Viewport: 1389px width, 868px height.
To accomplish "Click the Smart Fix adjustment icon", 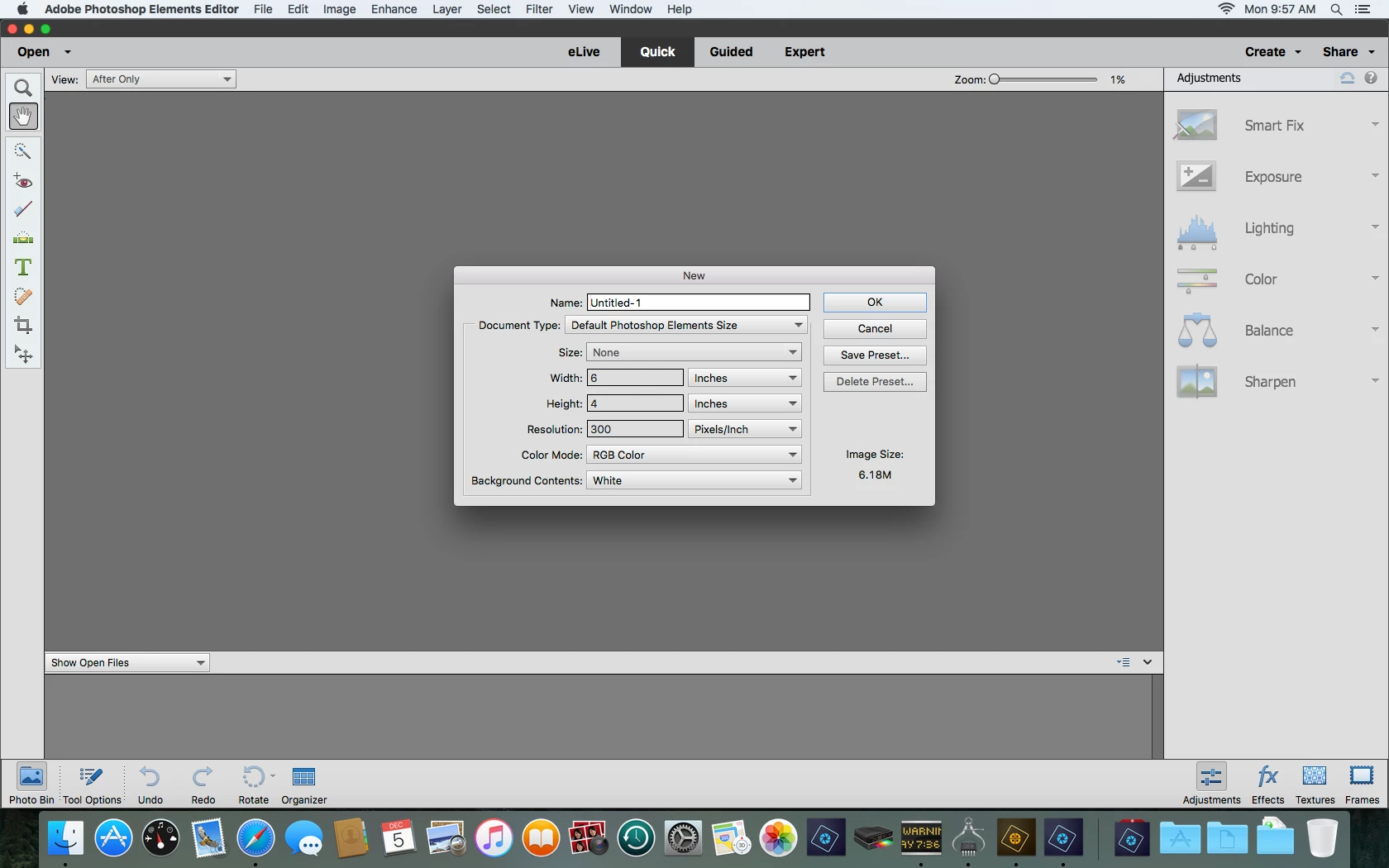I will [1196, 126].
